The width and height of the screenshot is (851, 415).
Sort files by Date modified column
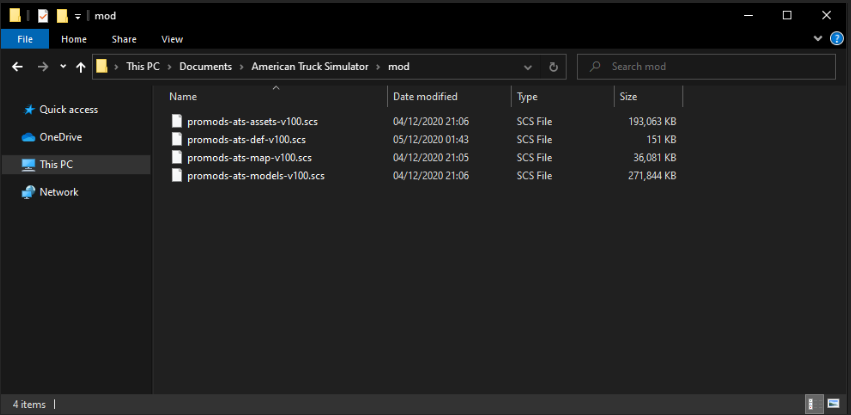[x=425, y=97]
